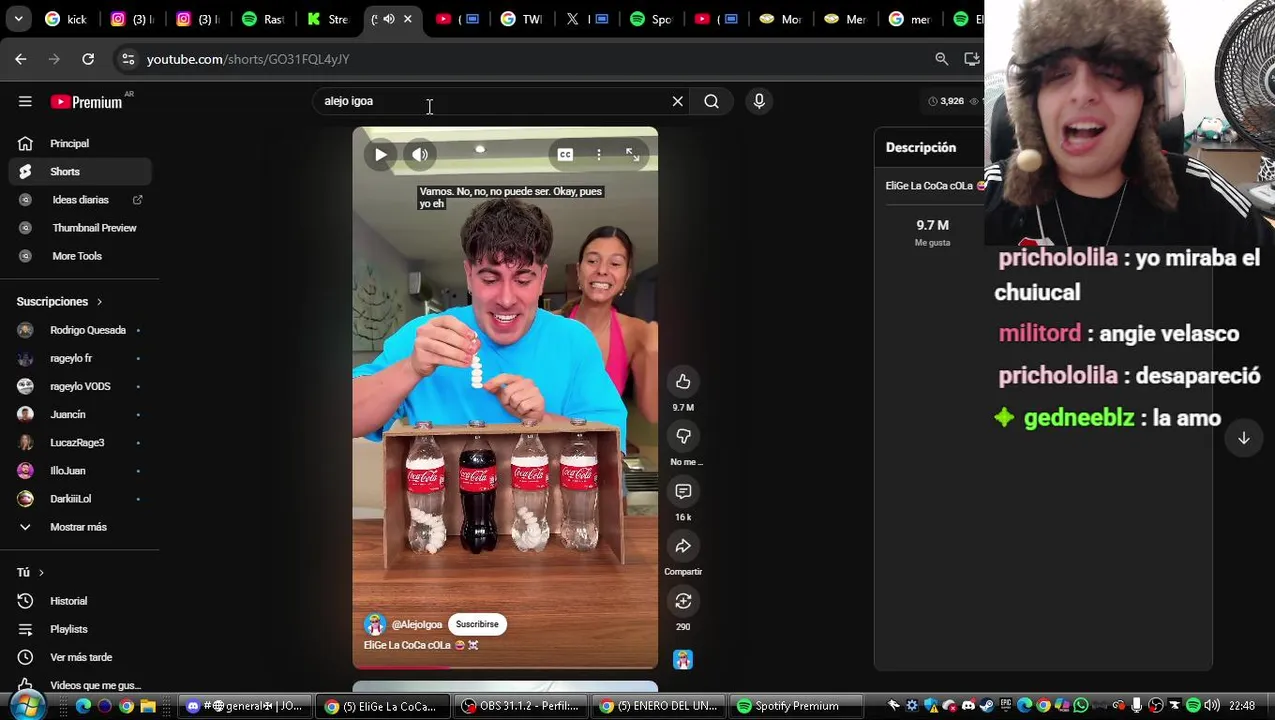
Task: Reload the page with the refresh icon
Action: tap(88, 59)
